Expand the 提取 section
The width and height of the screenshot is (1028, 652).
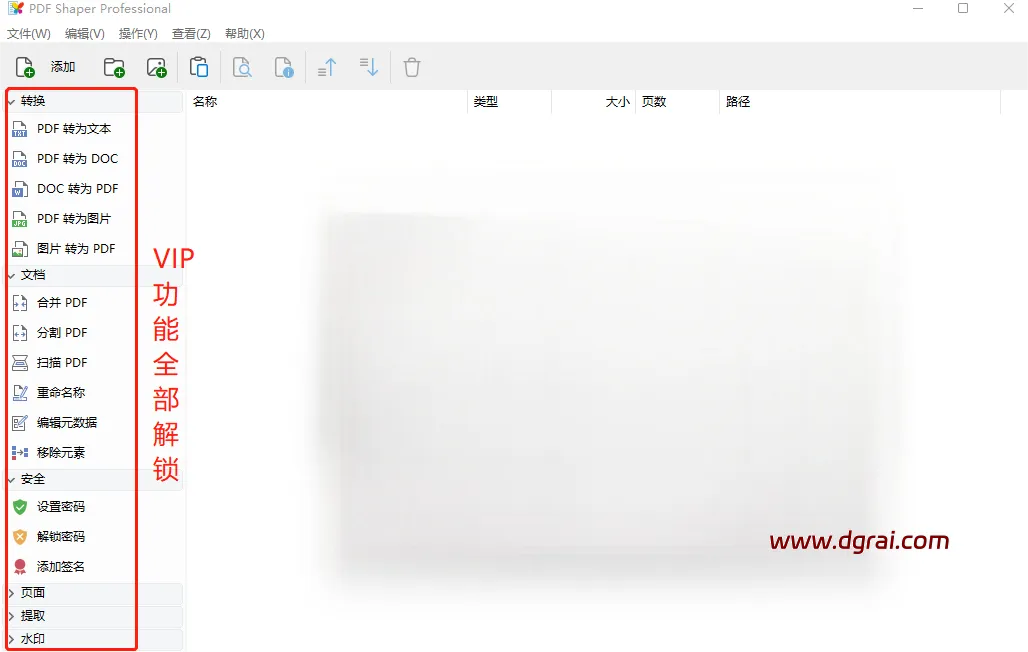click(x=11, y=616)
